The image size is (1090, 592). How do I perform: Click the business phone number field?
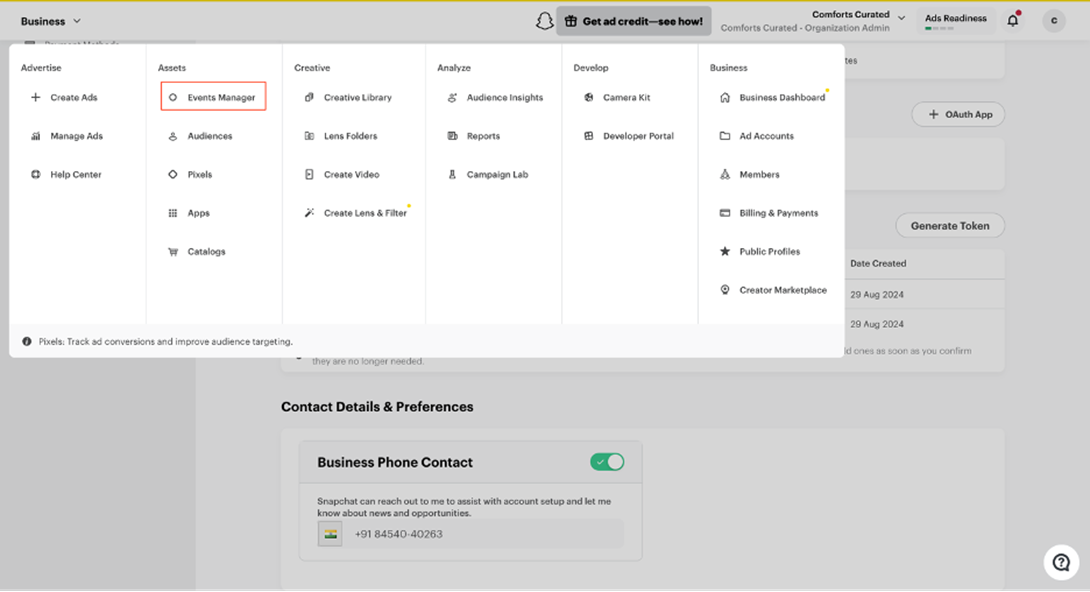483,534
